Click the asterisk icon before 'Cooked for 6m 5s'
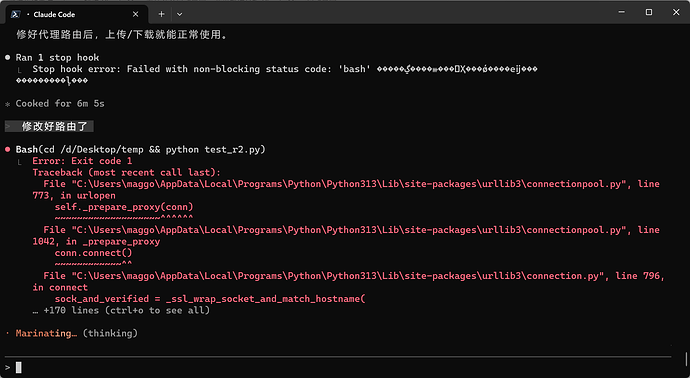 (7, 104)
